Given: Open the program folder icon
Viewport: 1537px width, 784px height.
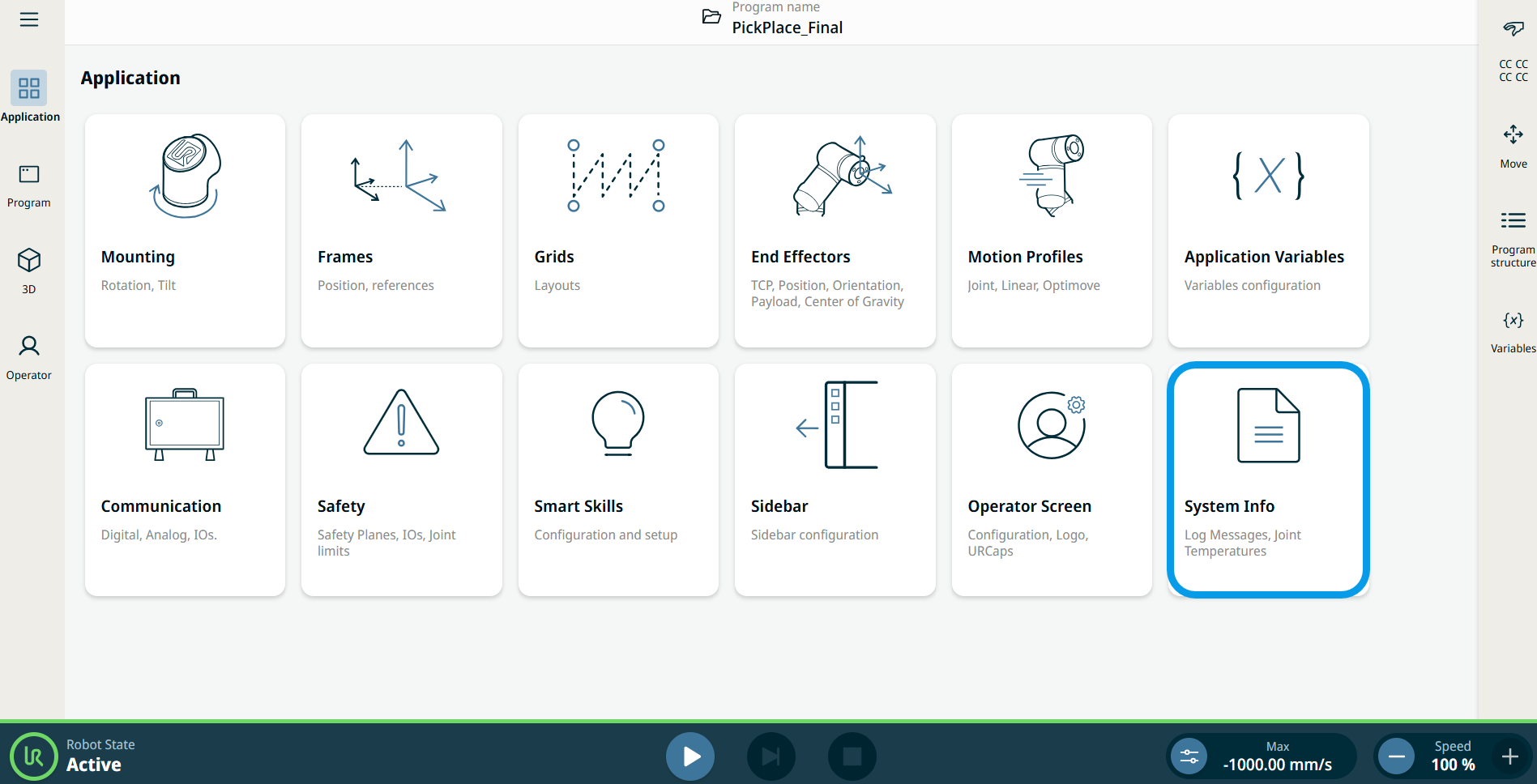Looking at the screenshot, I should pyautogui.click(x=711, y=17).
